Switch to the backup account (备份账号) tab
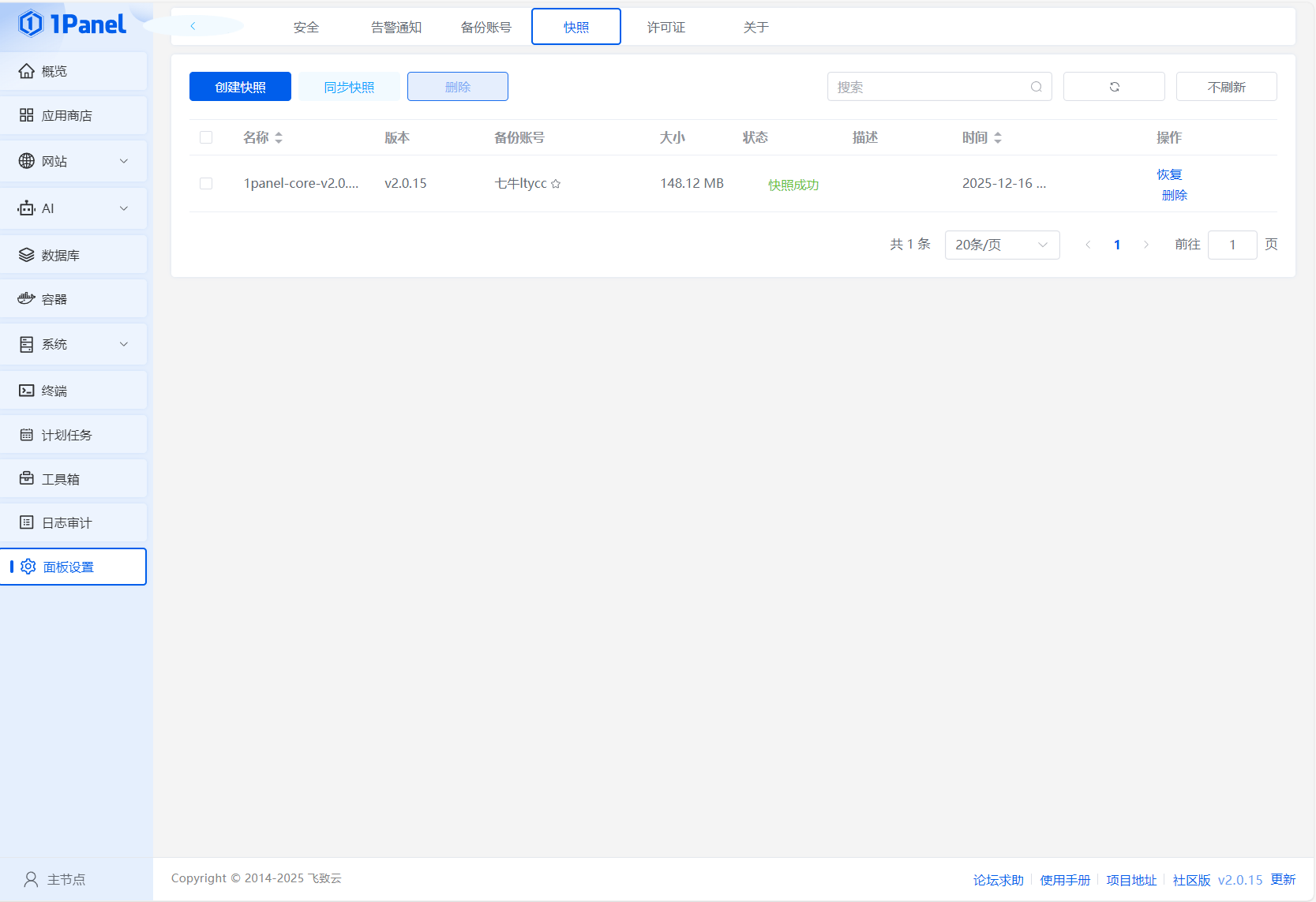 (486, 28)
